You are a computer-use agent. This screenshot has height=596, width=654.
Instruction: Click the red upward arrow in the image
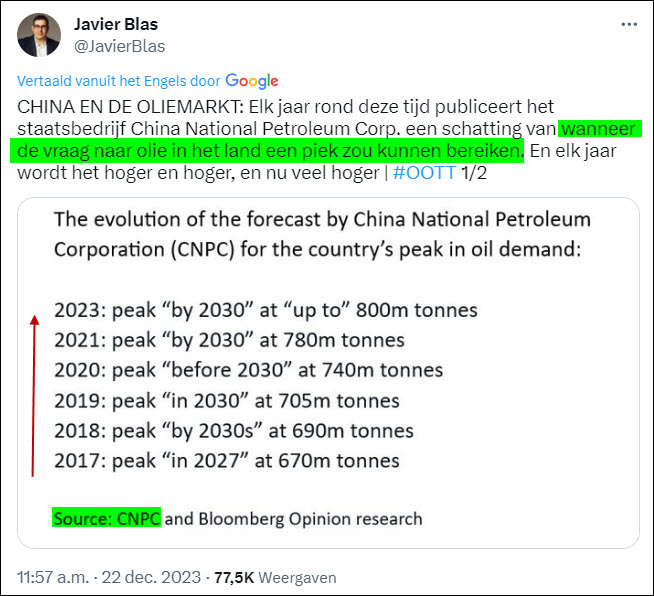[x=35, y=395]
